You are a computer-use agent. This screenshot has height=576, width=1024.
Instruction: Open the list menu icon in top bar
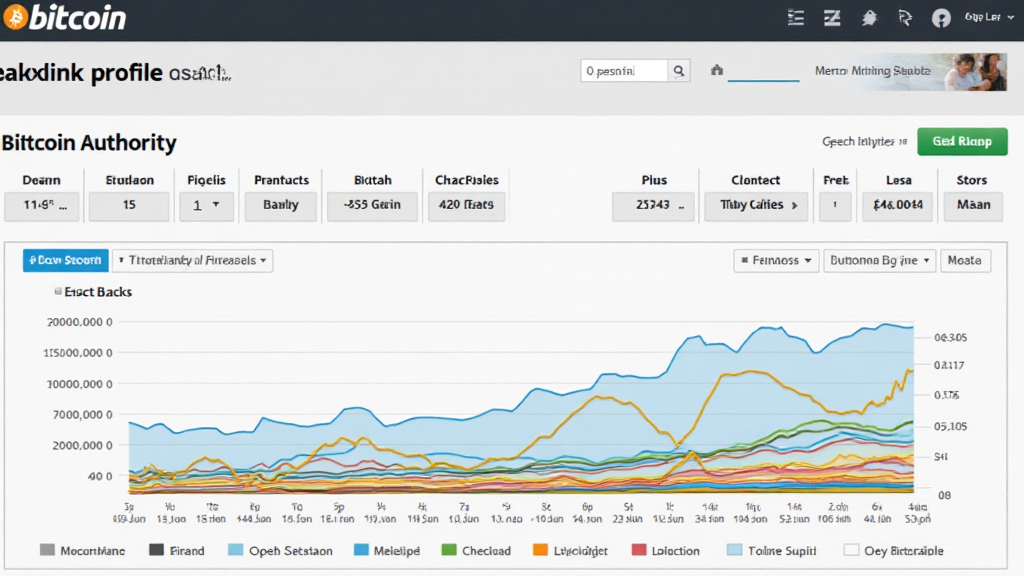(x=796, y=18)
